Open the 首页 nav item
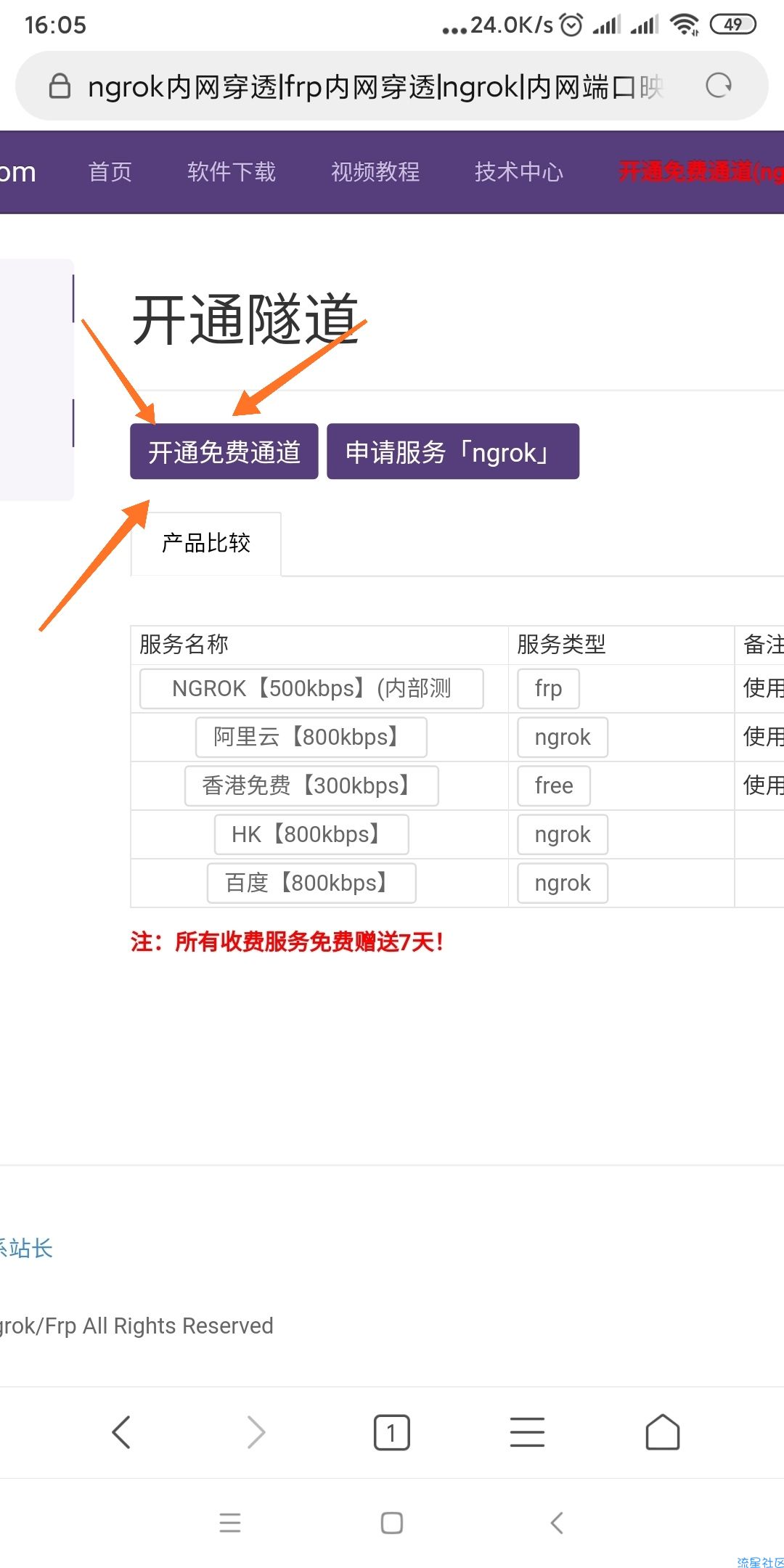The image size is (784, 1568). pos(110,172)
